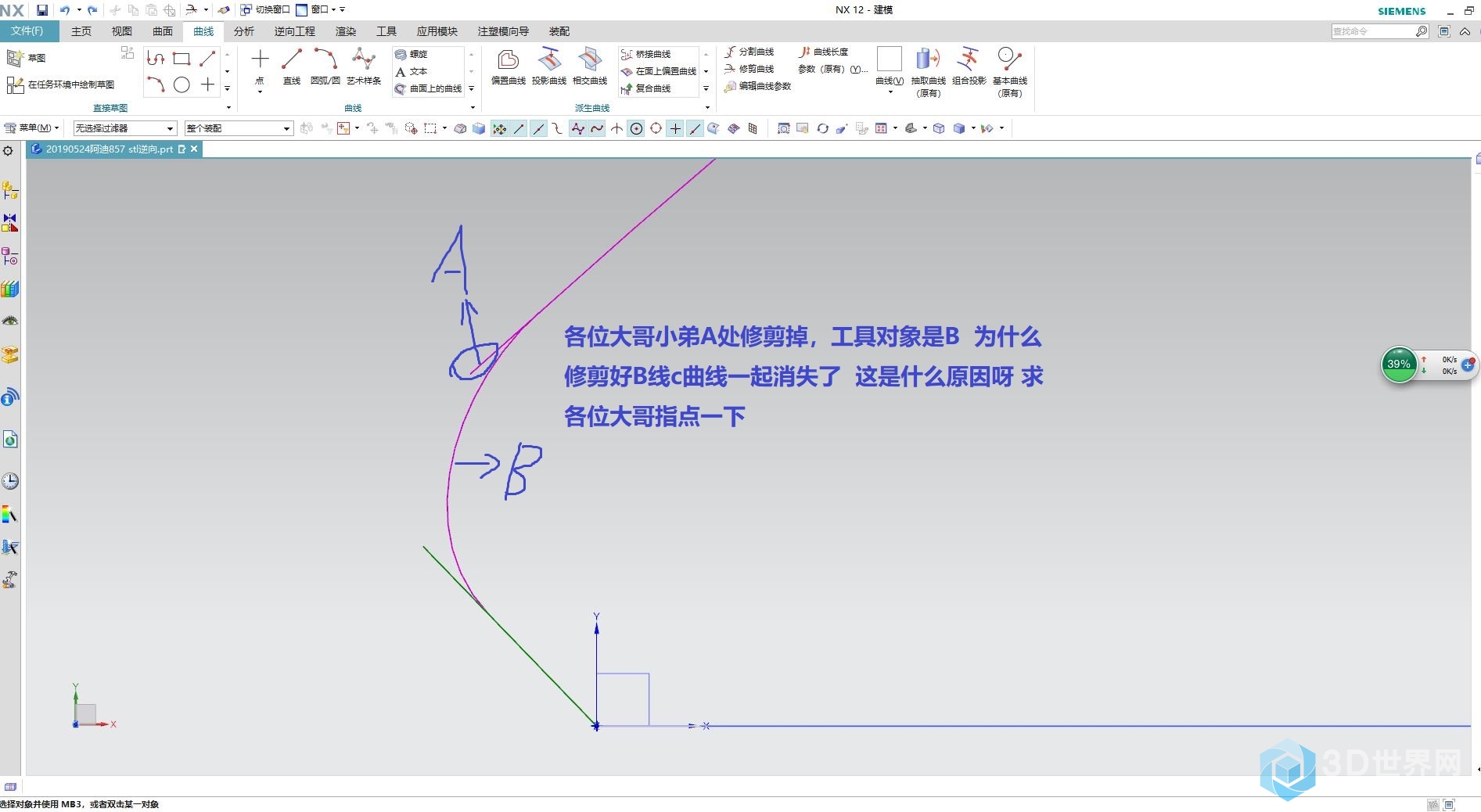Screen dimensions: 1481x812
Task: Switch to the Assemblies (装配) ribbon tab
Action: pyautogui.click(x=559, y=31)
